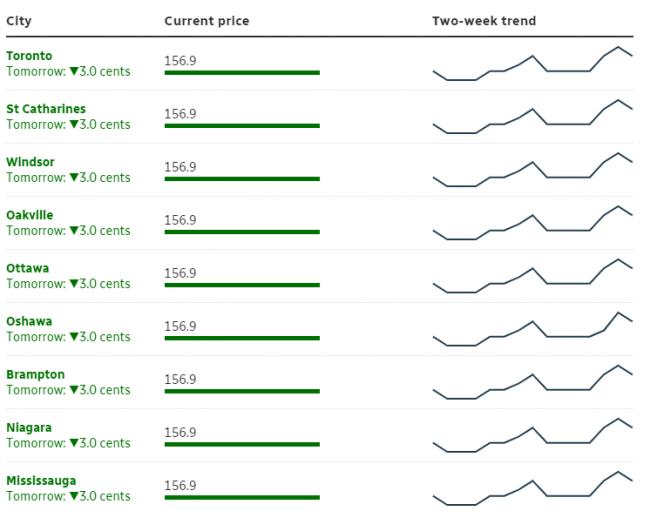Image resolution: width=650 pixels, height=511 pixels.
Task: Click the Ottawa two-week trend sparkline
Action: [x=533, y=276]
